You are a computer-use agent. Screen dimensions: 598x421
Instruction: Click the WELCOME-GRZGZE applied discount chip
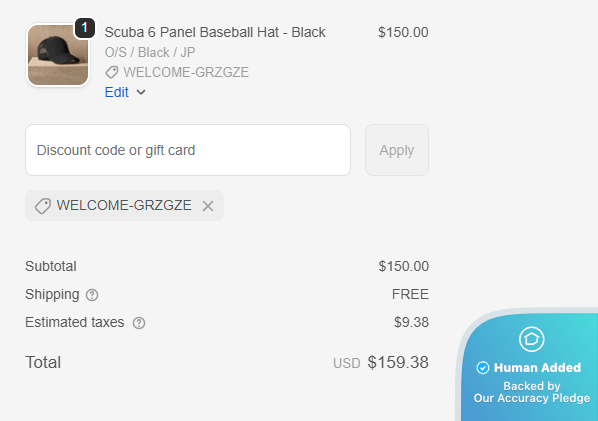click(124, 206)
